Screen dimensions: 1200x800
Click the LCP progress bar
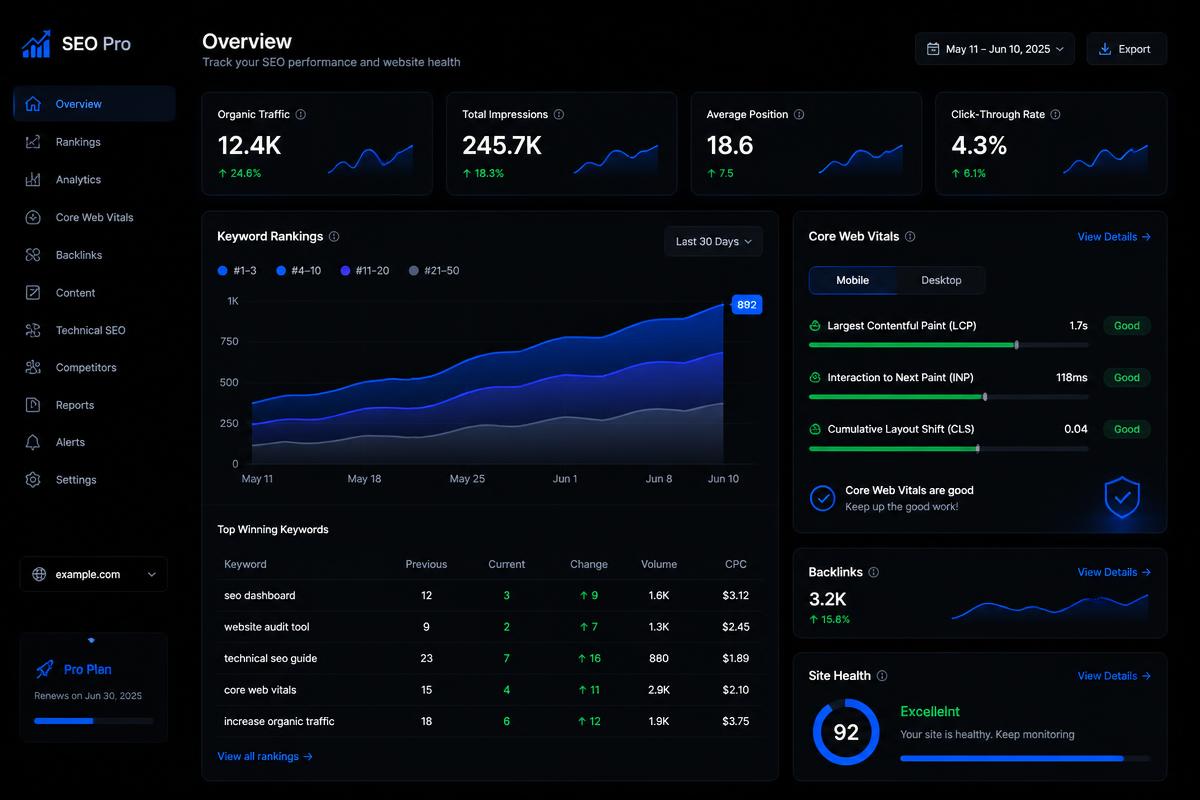pos(948,345)
